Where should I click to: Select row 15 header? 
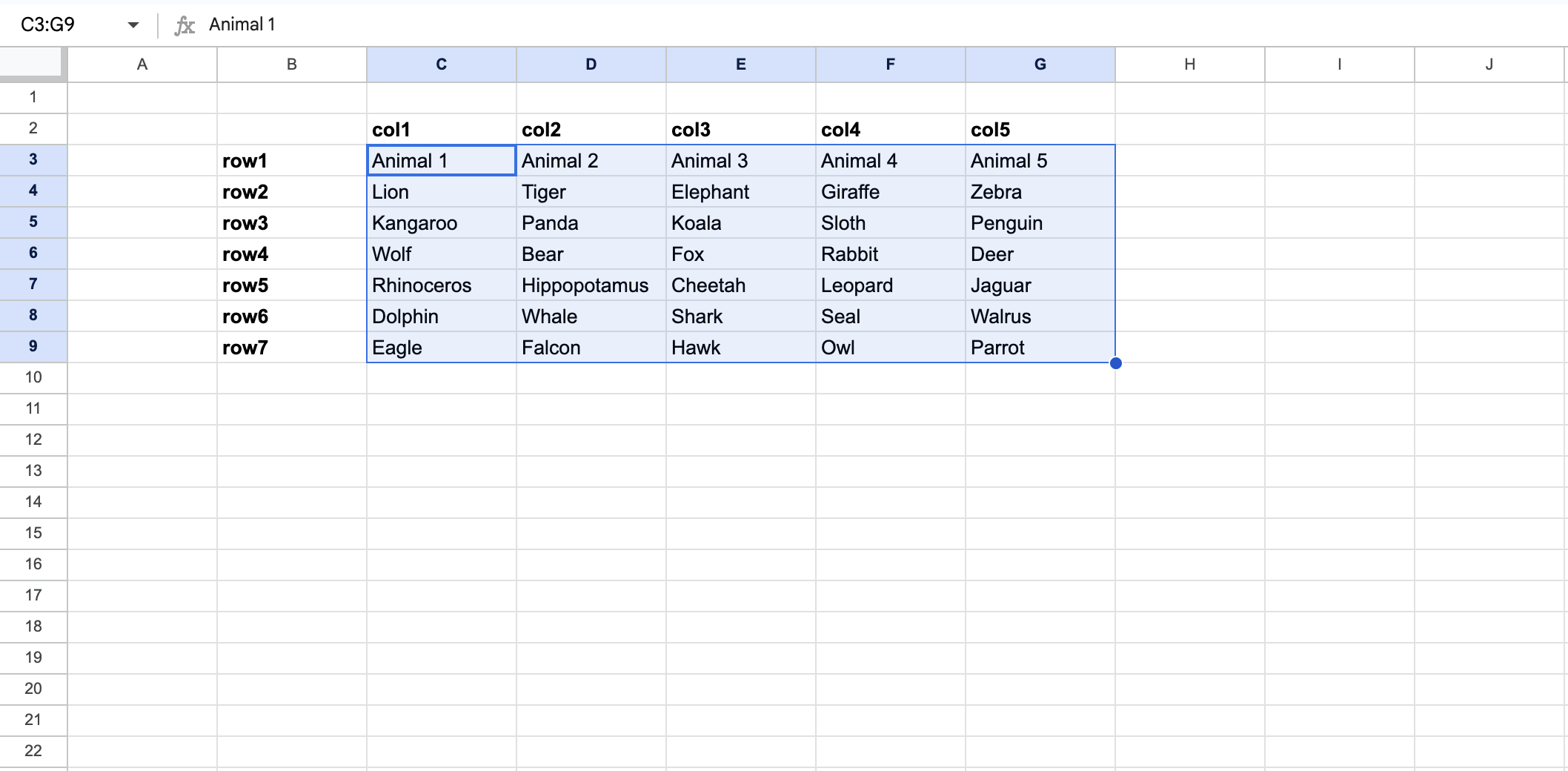click(33, 533)
